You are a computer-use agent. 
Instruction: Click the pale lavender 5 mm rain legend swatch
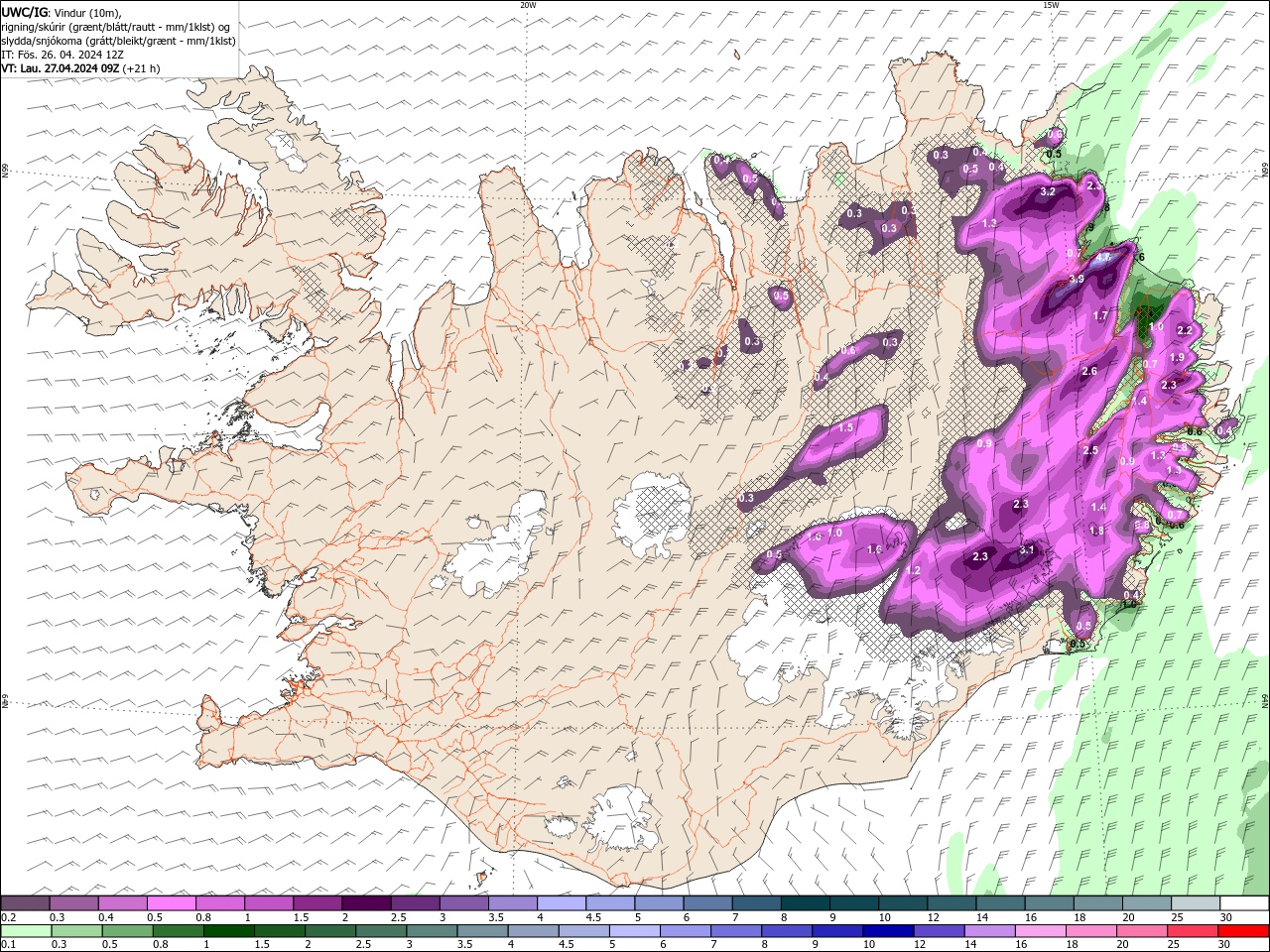click(x=635, y=931)
